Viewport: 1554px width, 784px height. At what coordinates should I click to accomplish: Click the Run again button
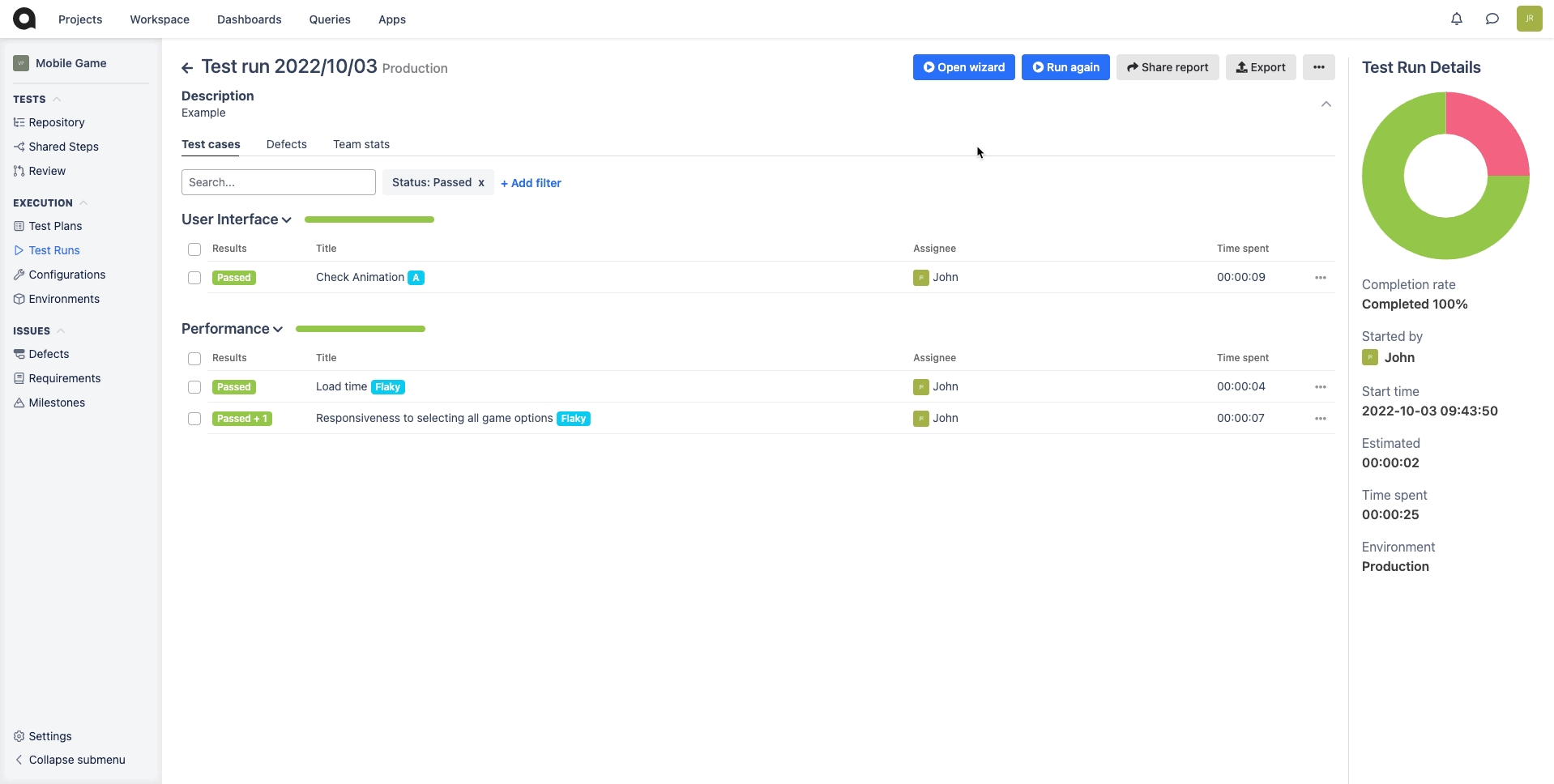point(1065,67)
